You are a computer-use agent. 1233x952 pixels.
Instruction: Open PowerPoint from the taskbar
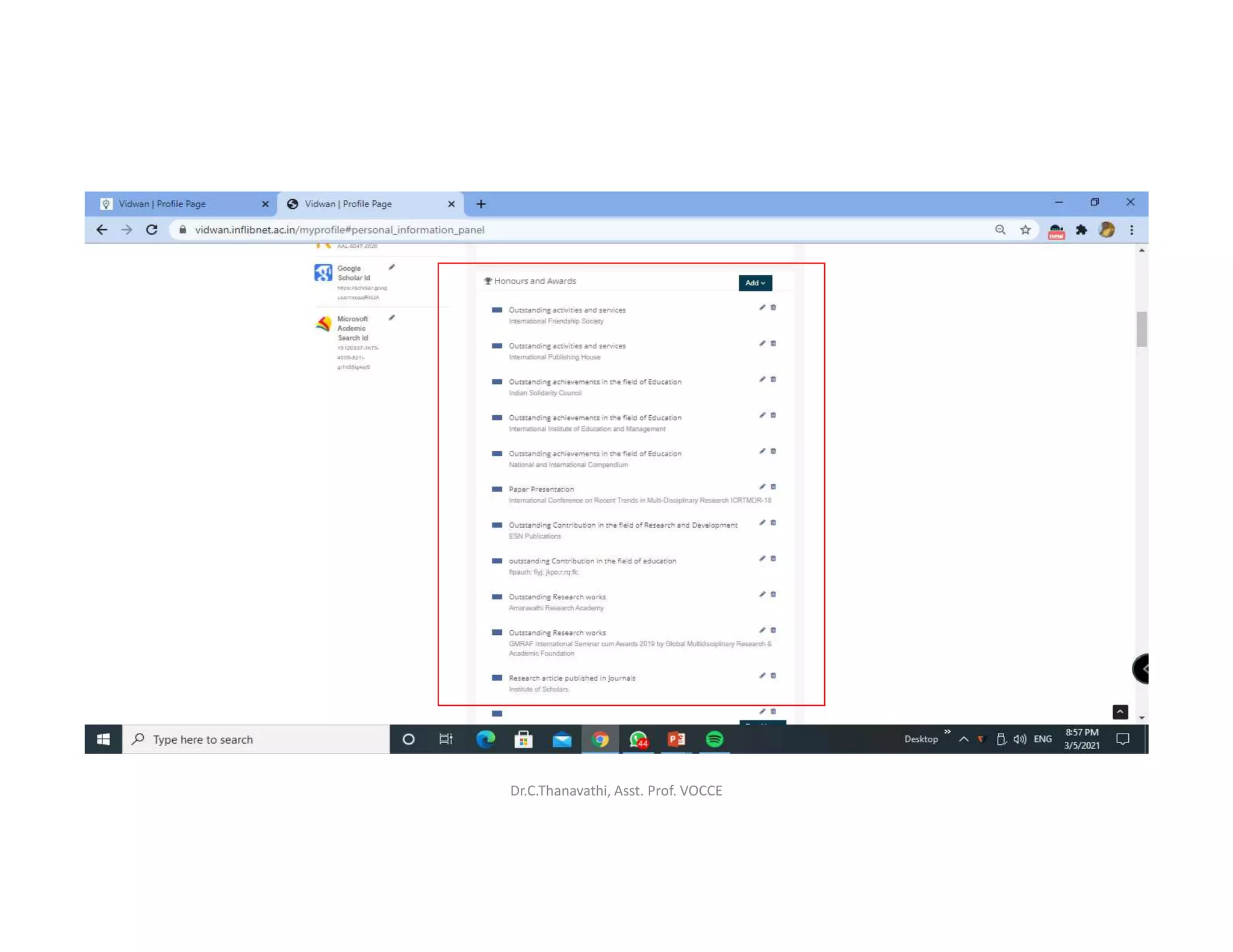(x=676, y=739)
